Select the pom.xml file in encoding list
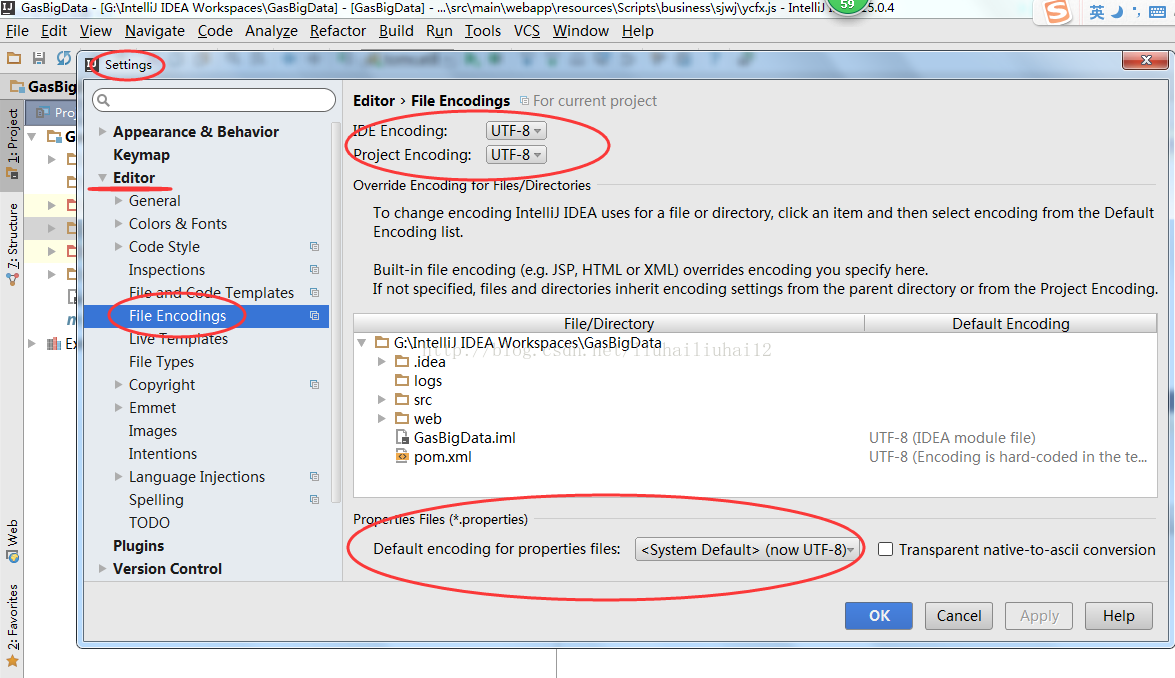This screenshot has height=678, width=1175. pyautogui.click(x=442, y=457)
